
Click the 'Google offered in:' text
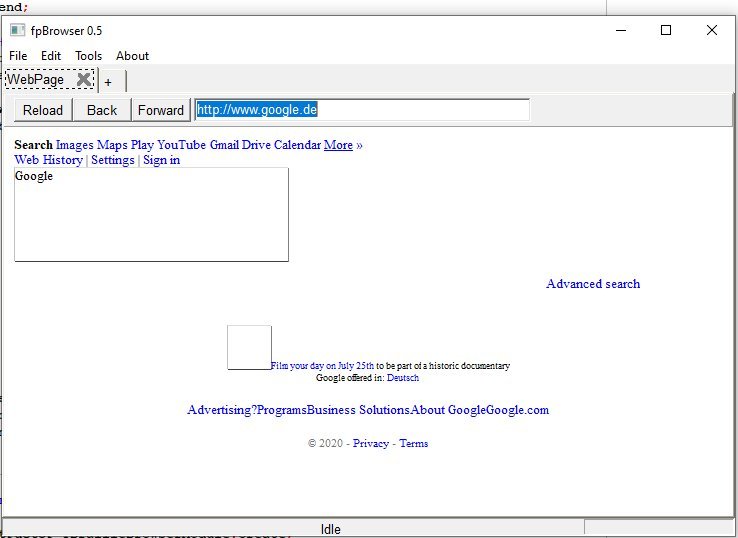coord(350,378)
